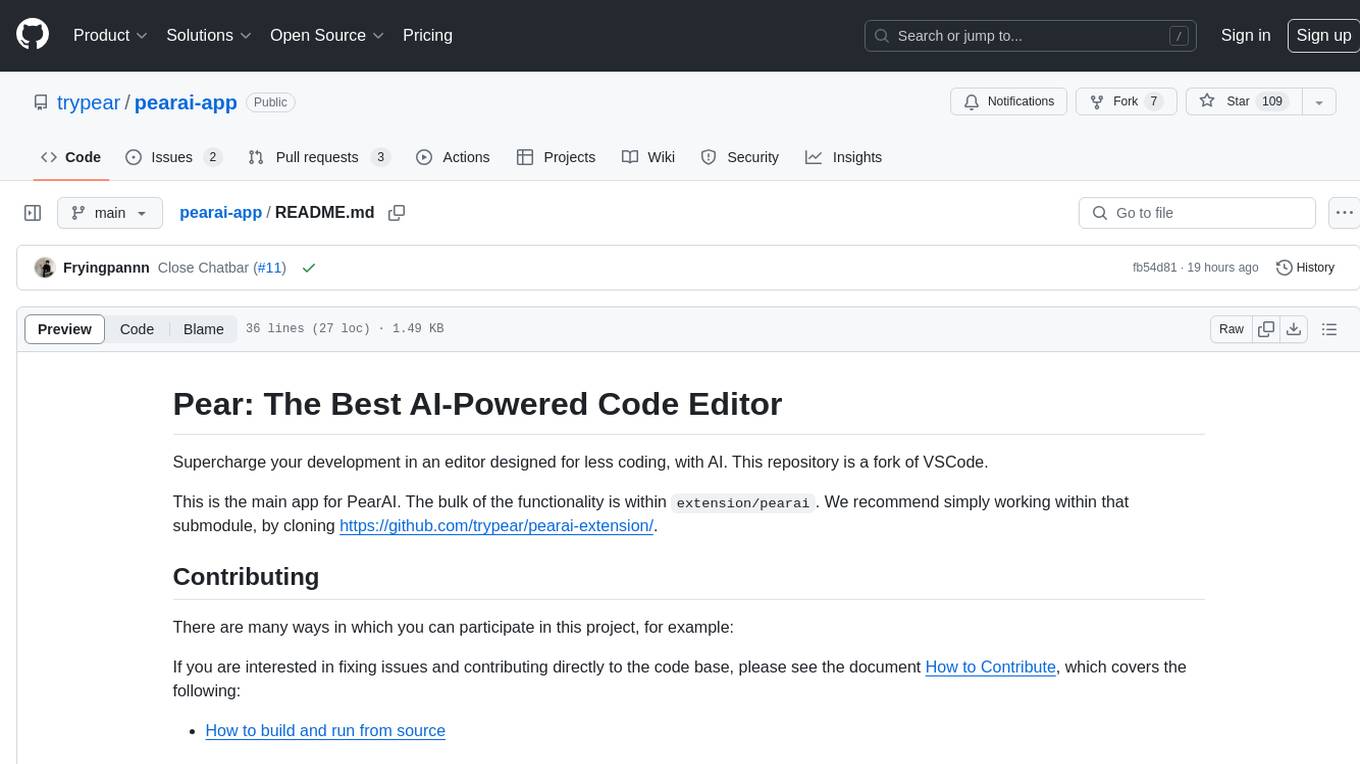The height and width of the screenshot is (764, 1360).
Task: Click the Issues count badge 2
Action: pos(212,157)
